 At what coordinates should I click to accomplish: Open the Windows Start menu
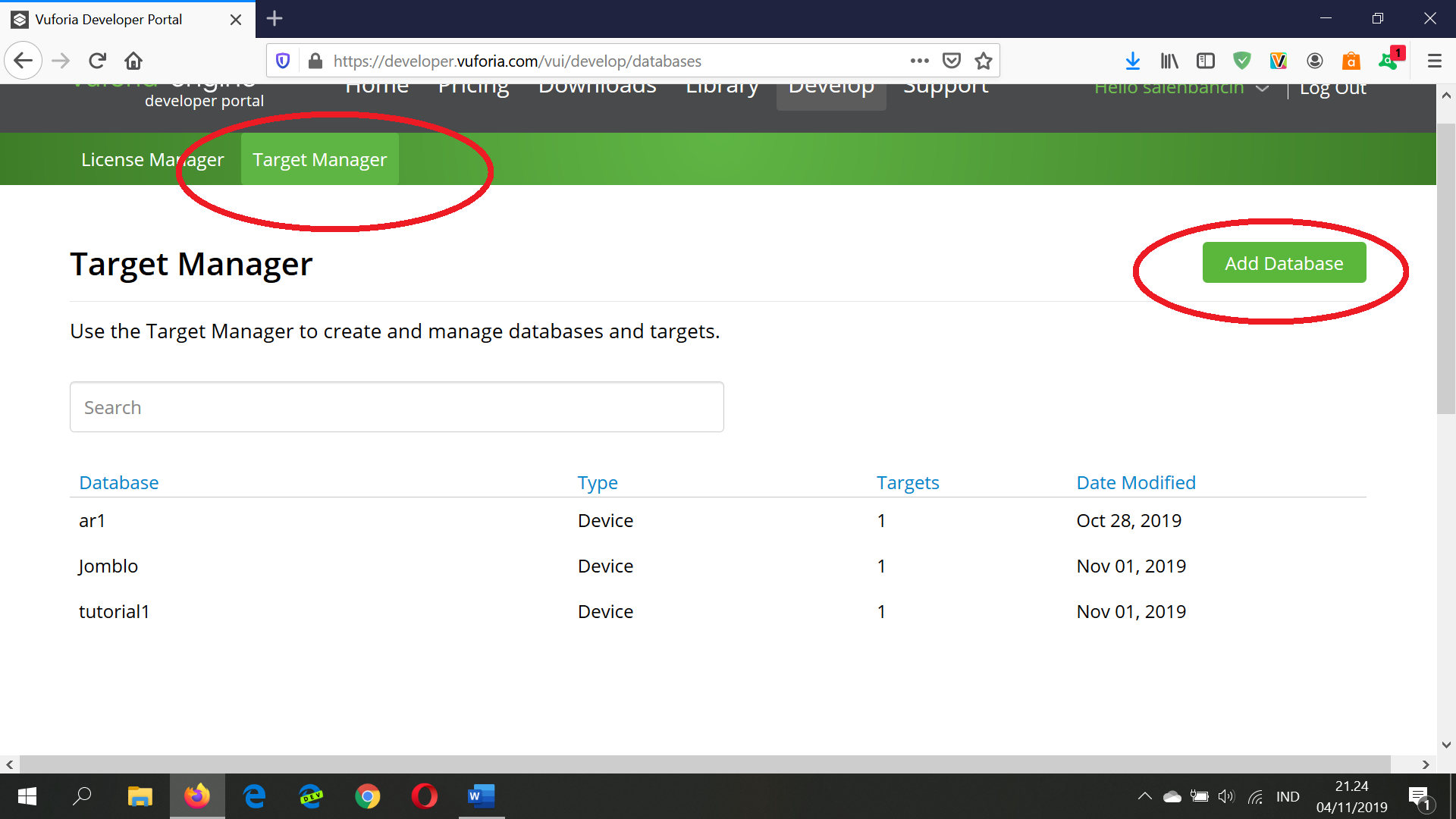[x=27, y=796]
